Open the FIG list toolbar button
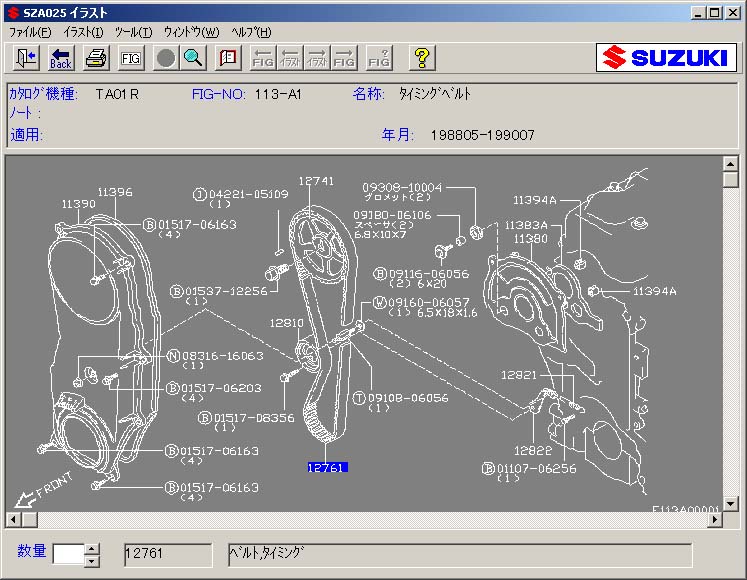Viewport: 747px width, 580px height. click(131, 58)
